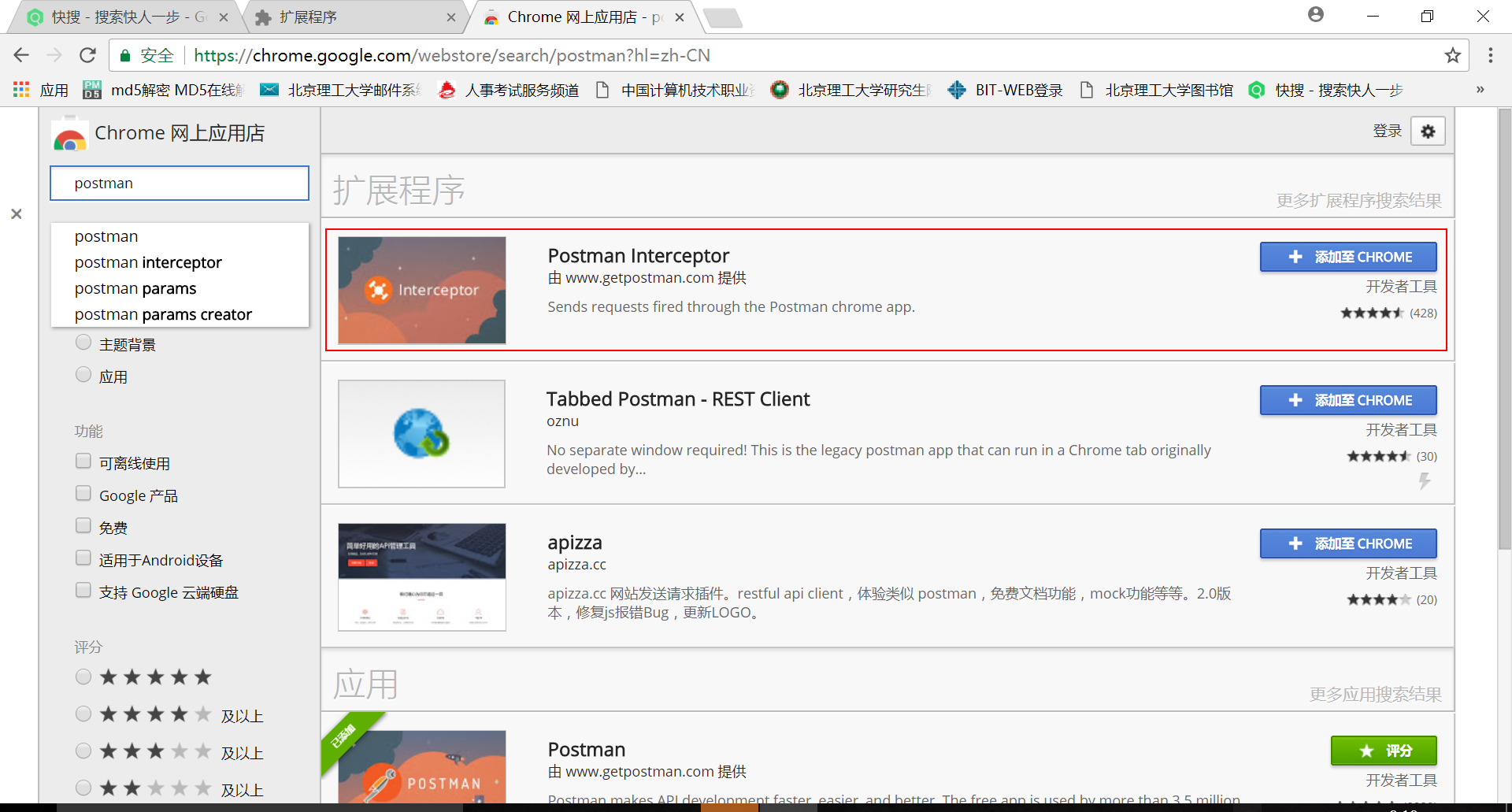Image resolution: width=1512 pixels, height=812 pixels.
Task: Switch to the 快搜 browser tab
Action: coord(126,17)
